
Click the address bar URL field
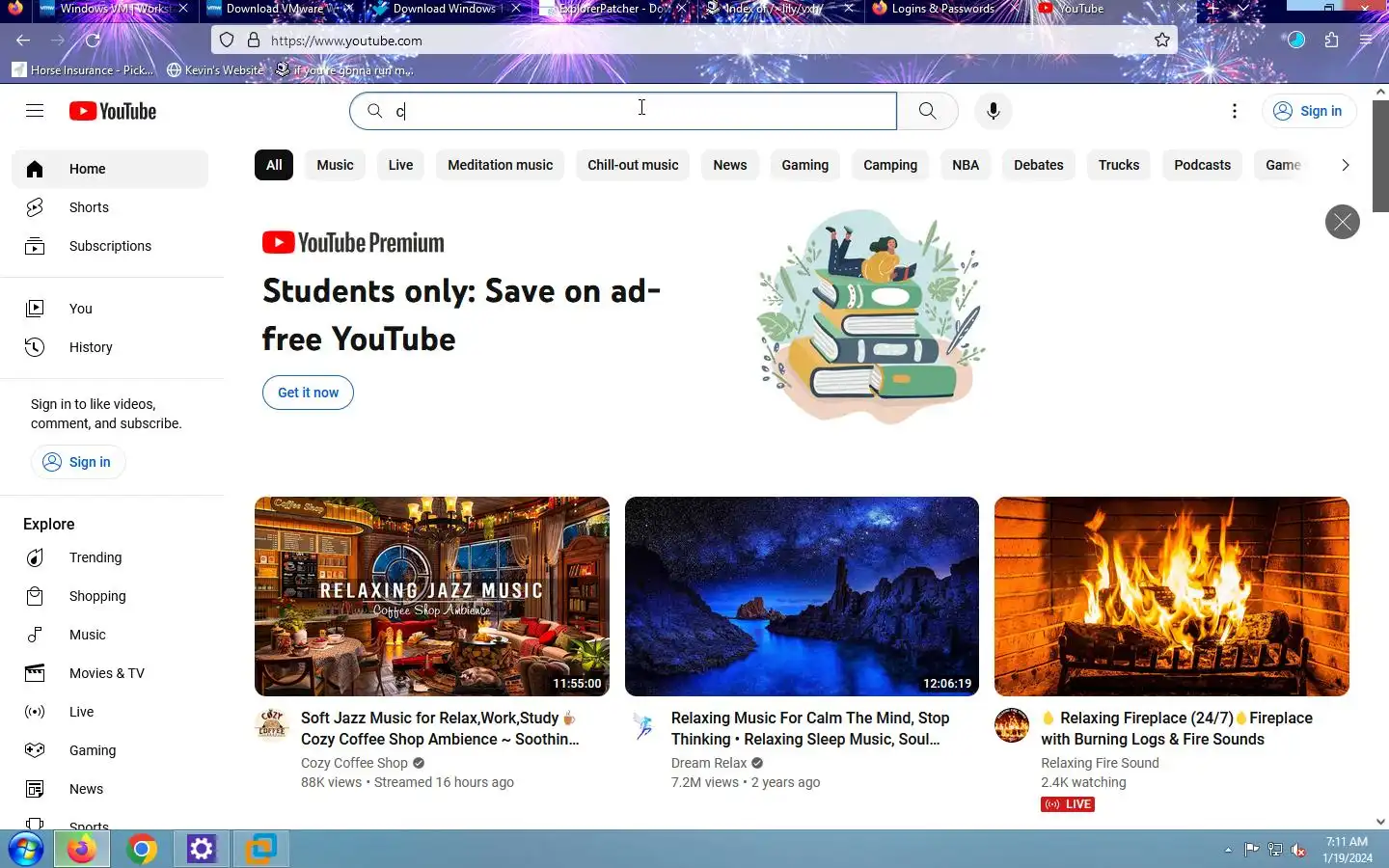tap(694, 41)
